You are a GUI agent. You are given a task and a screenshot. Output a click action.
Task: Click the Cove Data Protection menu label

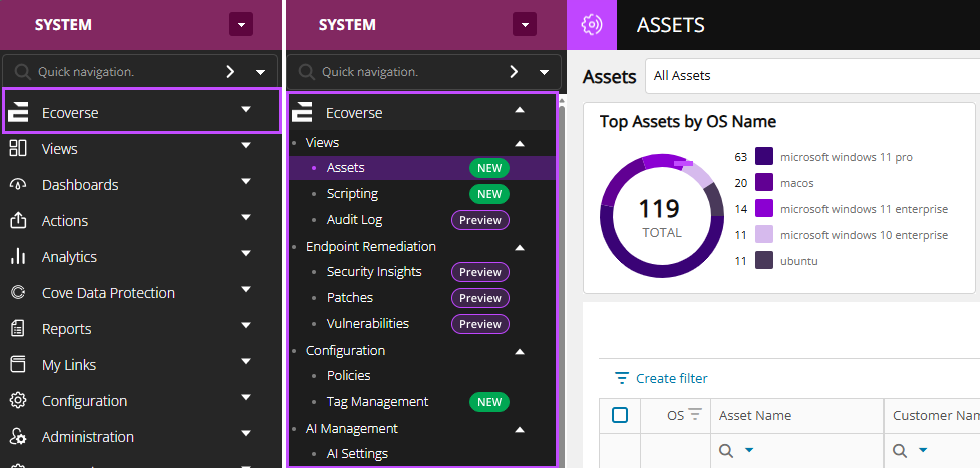click(x=108, y=293)
